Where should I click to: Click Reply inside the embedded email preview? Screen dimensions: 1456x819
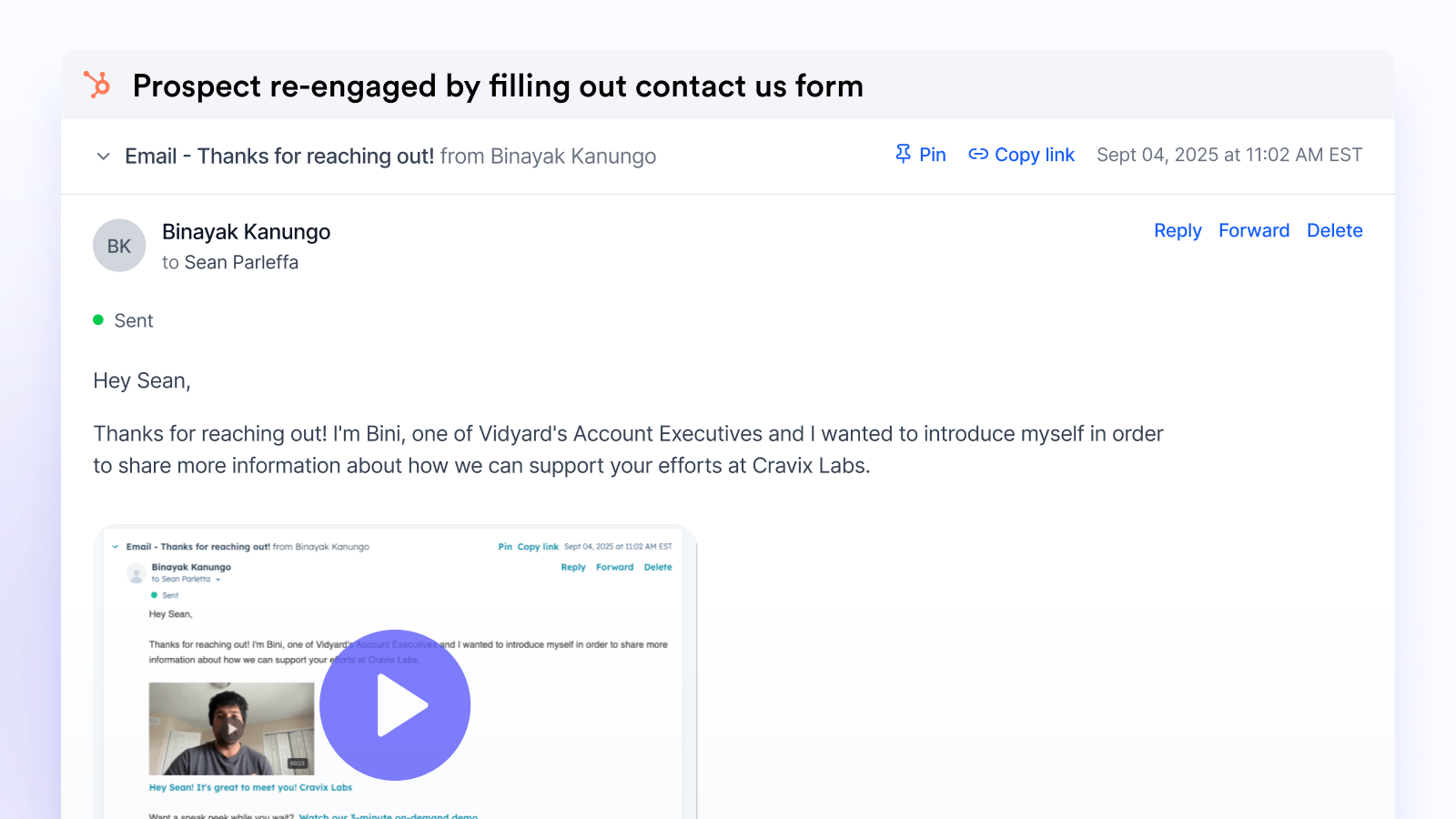pyautogui.click(x=573, y=567)
